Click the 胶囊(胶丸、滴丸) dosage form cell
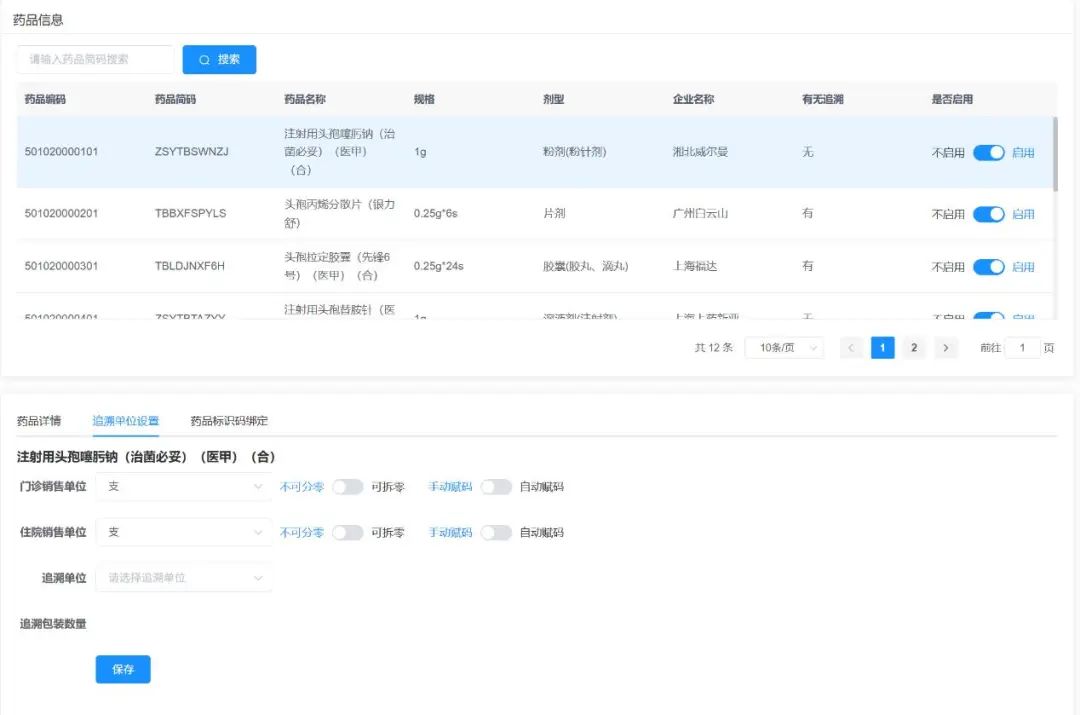 [585, 266]
